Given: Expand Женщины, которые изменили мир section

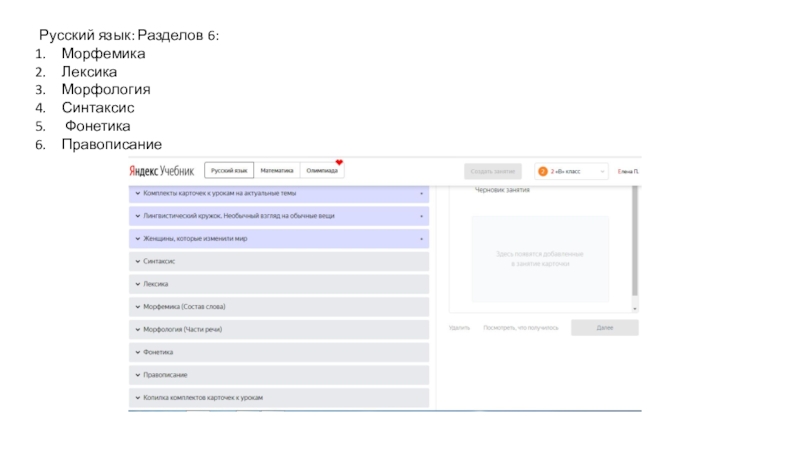Looking at the screenshot, I should coord(280,239).
